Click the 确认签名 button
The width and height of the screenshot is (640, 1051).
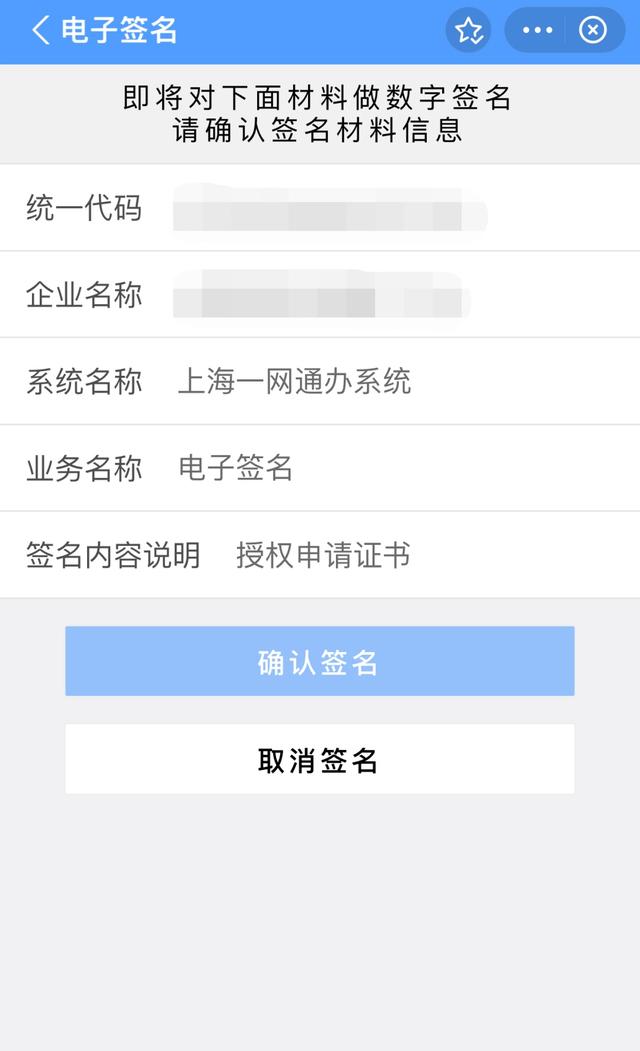pos(319,662)
